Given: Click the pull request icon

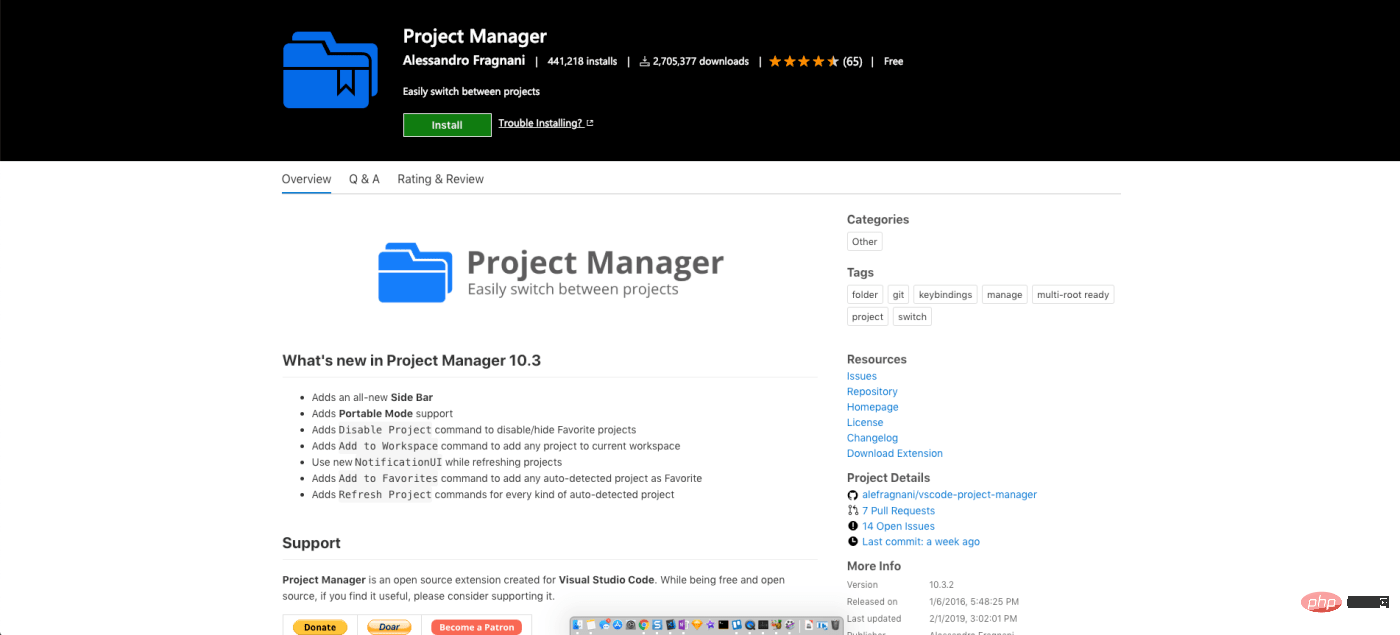Looking at the screenshot, I should [x=853, y=511].
